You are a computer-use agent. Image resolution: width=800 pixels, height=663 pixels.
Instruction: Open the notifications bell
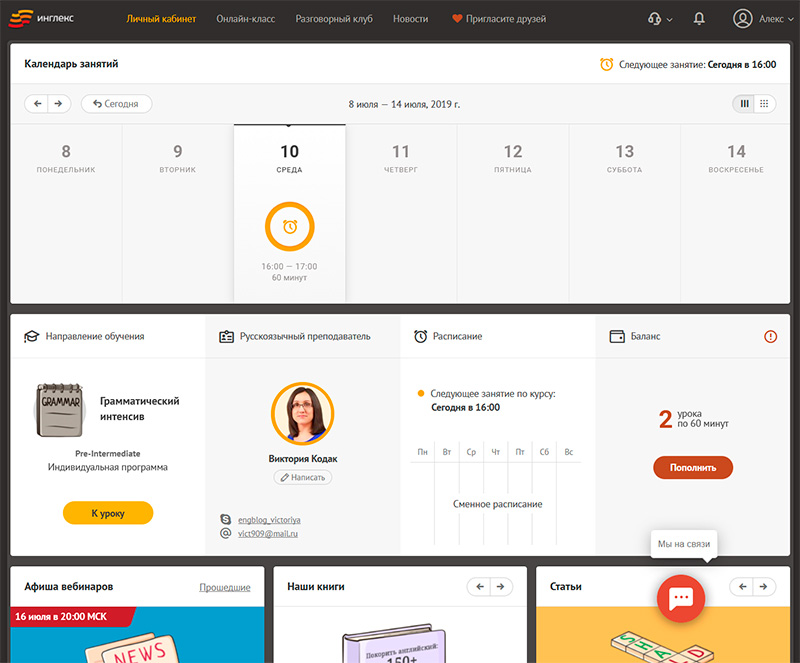[x=699, y=18]
